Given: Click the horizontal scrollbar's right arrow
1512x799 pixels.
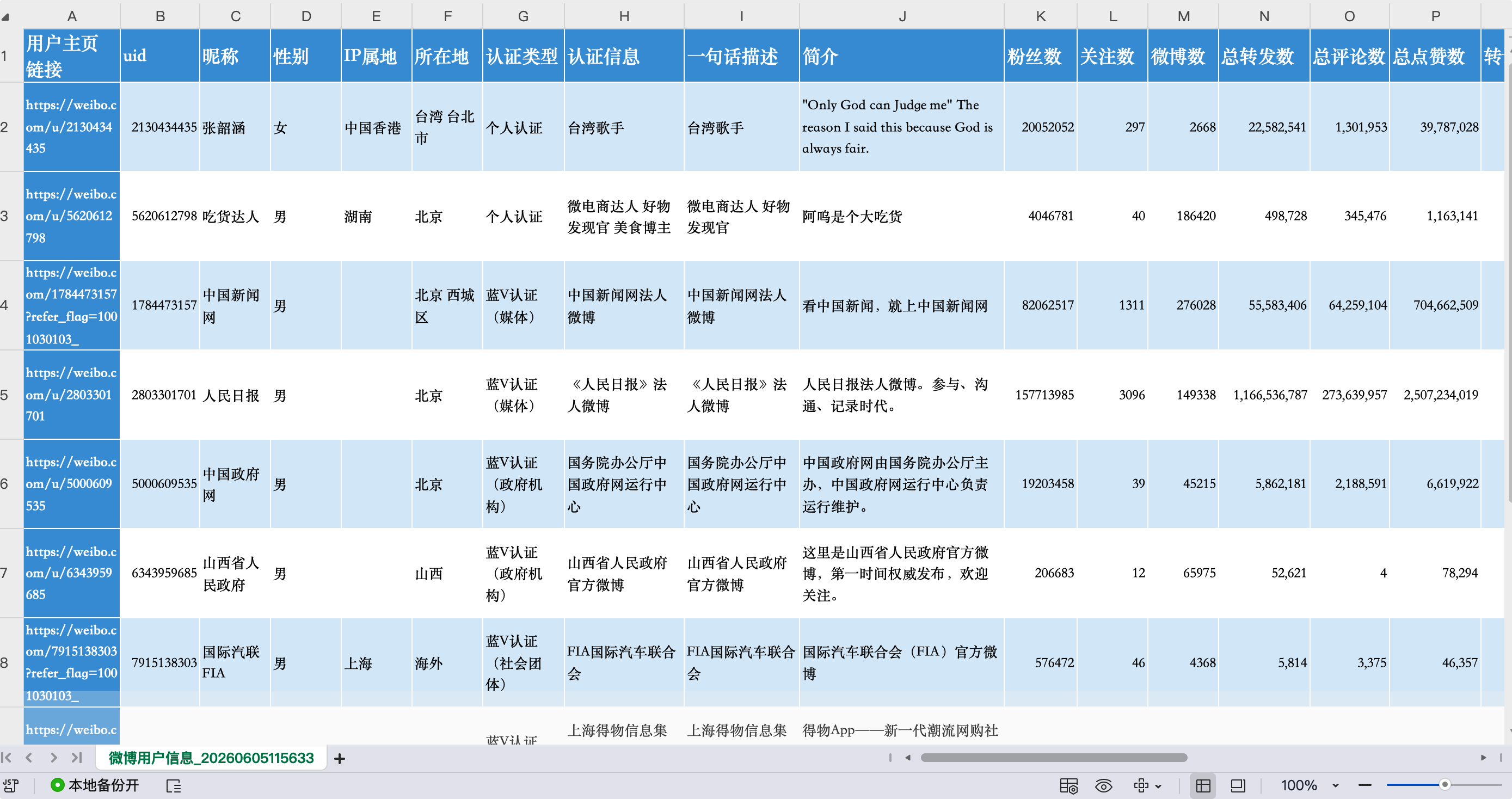Looking at the screenshot, I should point(1483,758).
